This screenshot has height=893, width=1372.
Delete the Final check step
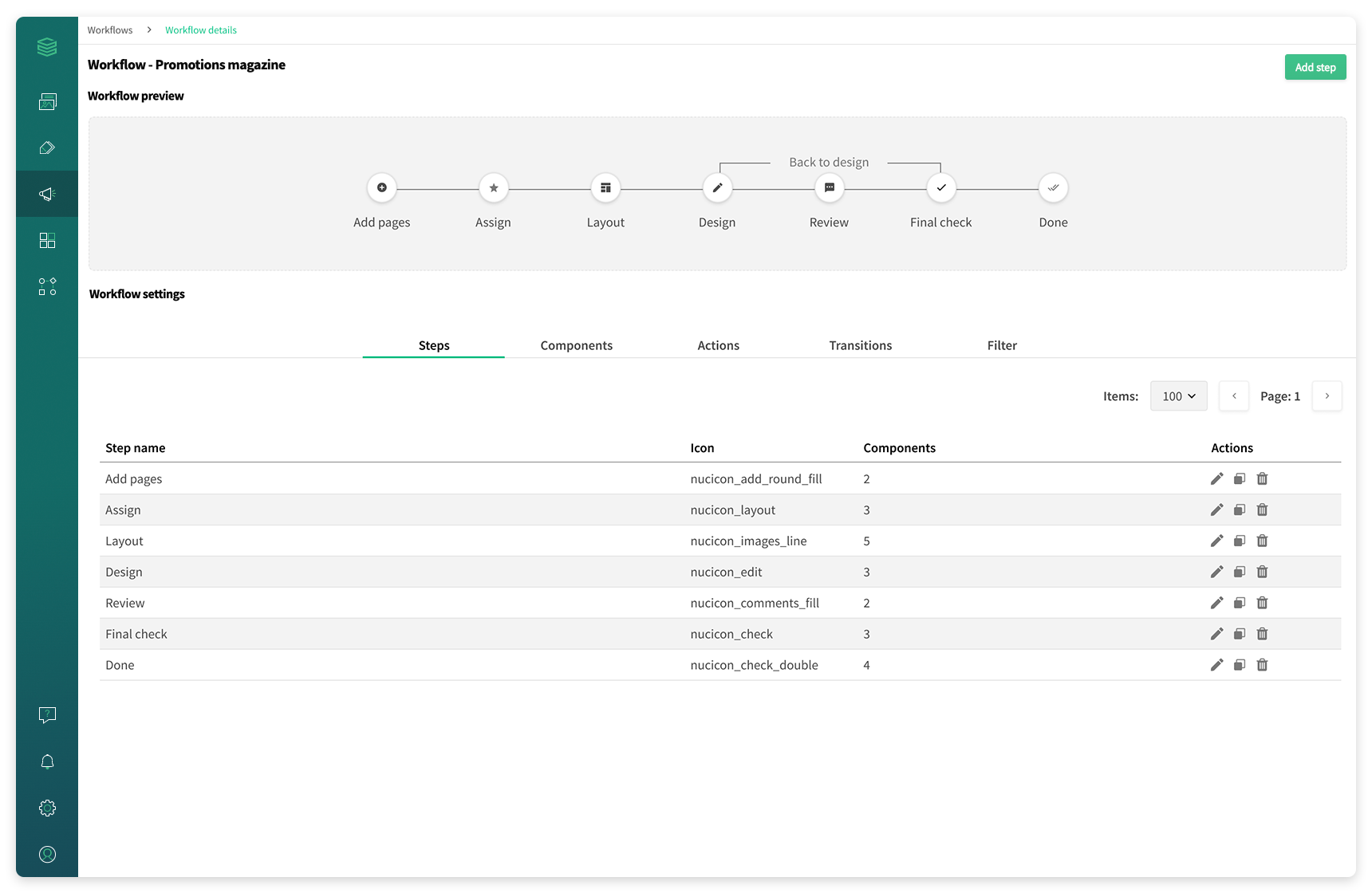click(x=1262, y=634)
